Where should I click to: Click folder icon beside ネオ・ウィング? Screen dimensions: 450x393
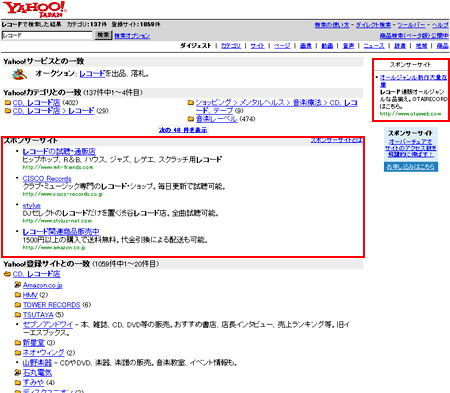click(x=18, y=353)
